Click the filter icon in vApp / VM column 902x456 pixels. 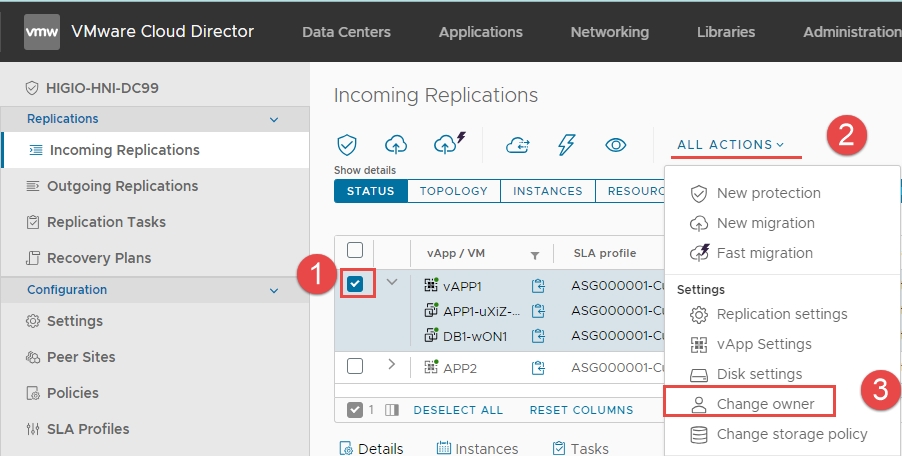point(535,254)
